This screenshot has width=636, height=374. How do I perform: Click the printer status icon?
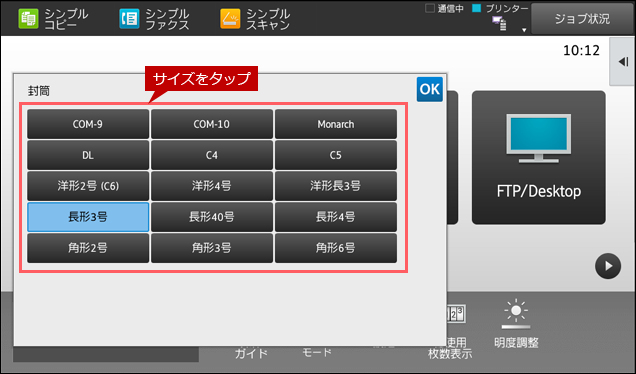click(500, 24)
